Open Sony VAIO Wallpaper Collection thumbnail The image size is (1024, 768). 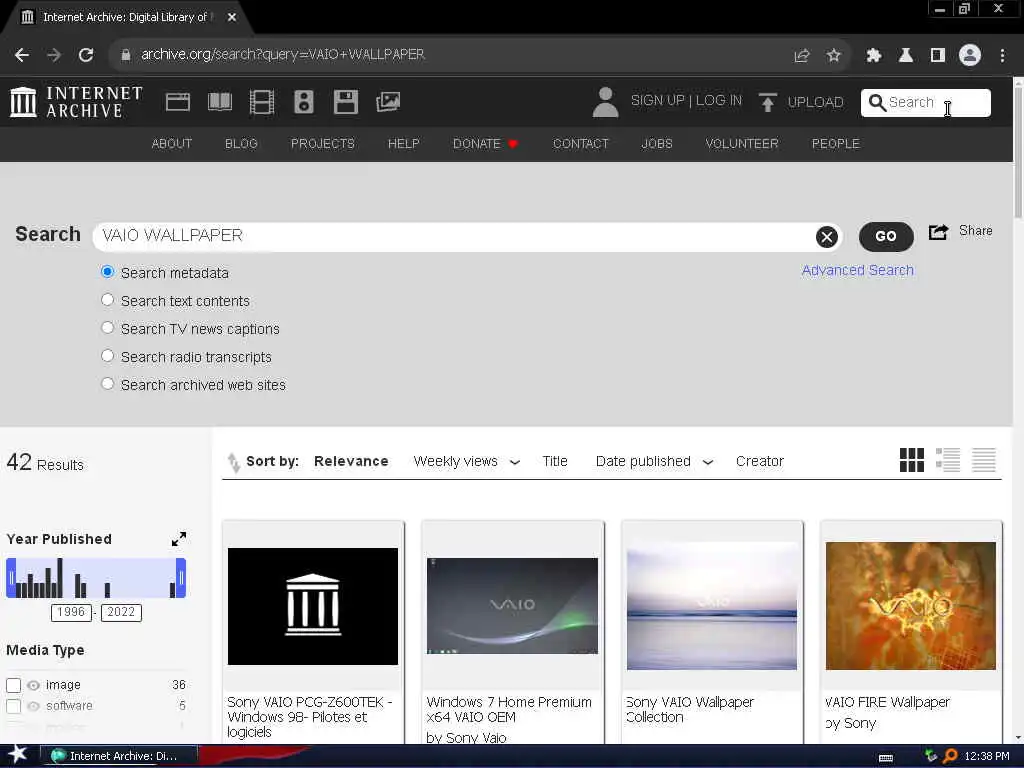711,606
